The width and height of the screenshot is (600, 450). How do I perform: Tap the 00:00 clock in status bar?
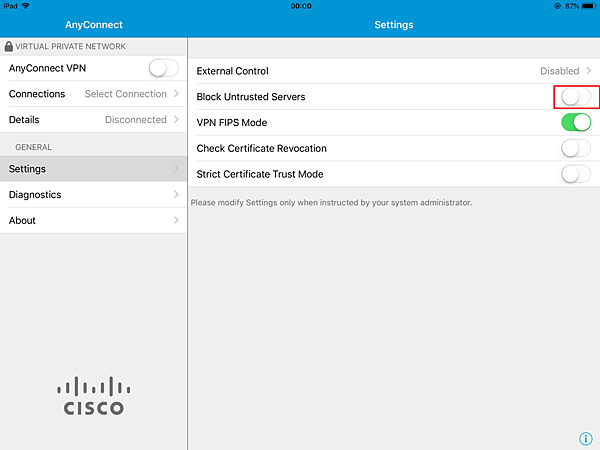point(301,6)
